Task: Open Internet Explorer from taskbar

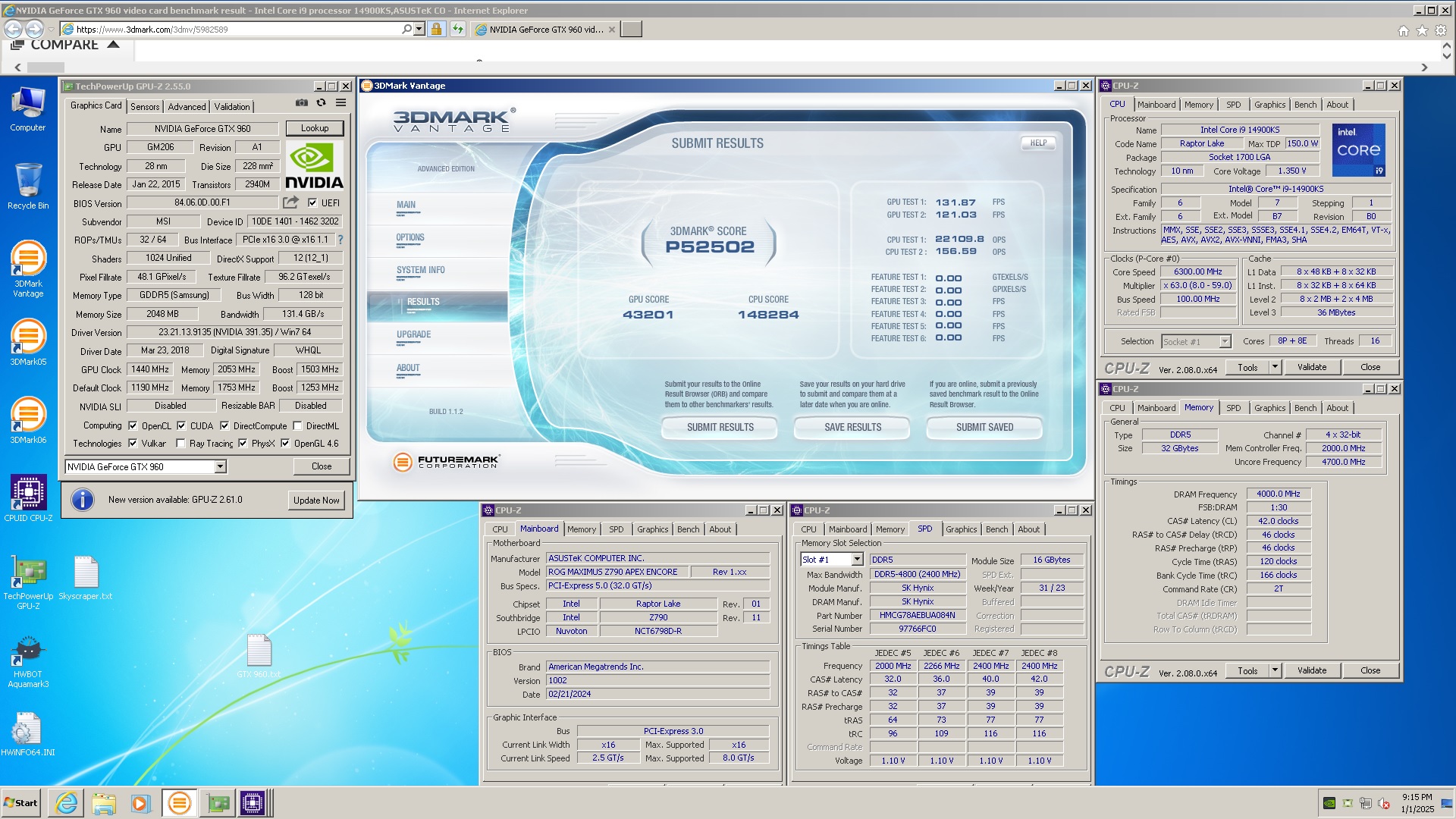Action: (67, 802)
